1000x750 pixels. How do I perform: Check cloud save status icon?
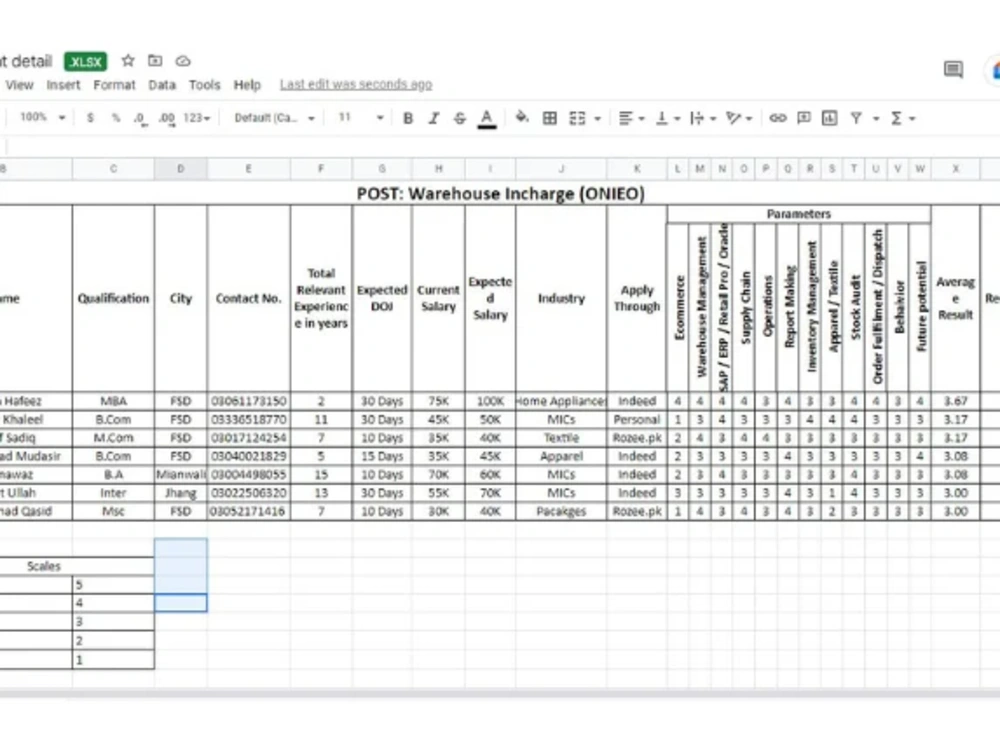pos(183,61)
